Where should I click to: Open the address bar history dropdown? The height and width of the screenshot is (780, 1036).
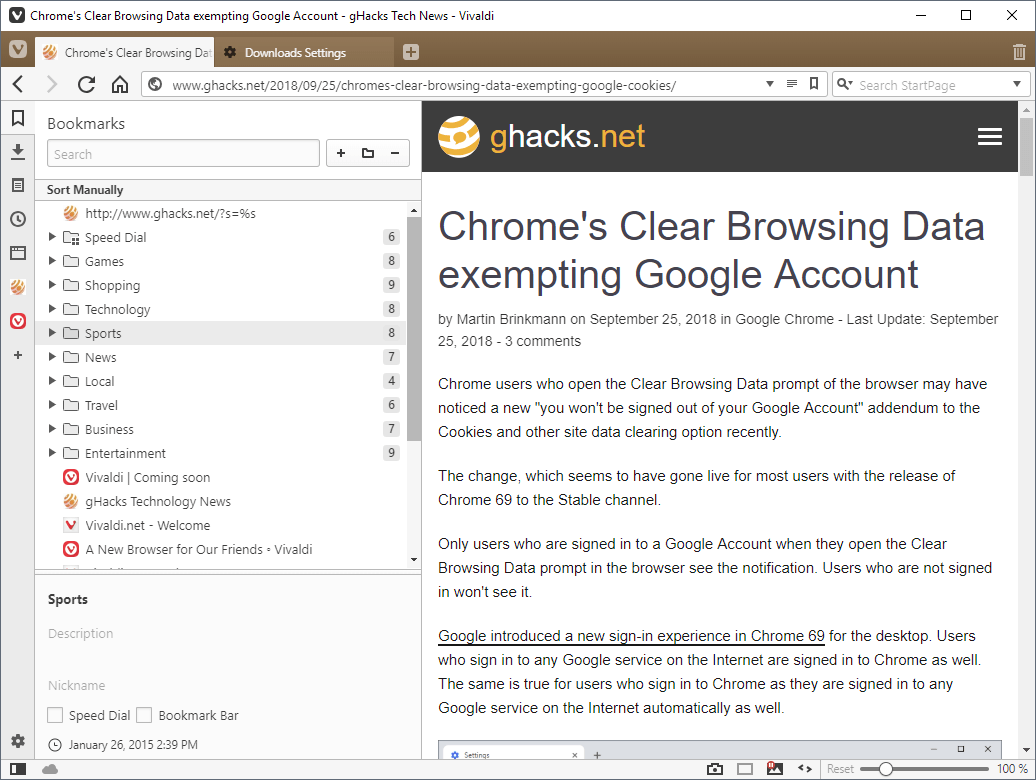pos(770,84)
